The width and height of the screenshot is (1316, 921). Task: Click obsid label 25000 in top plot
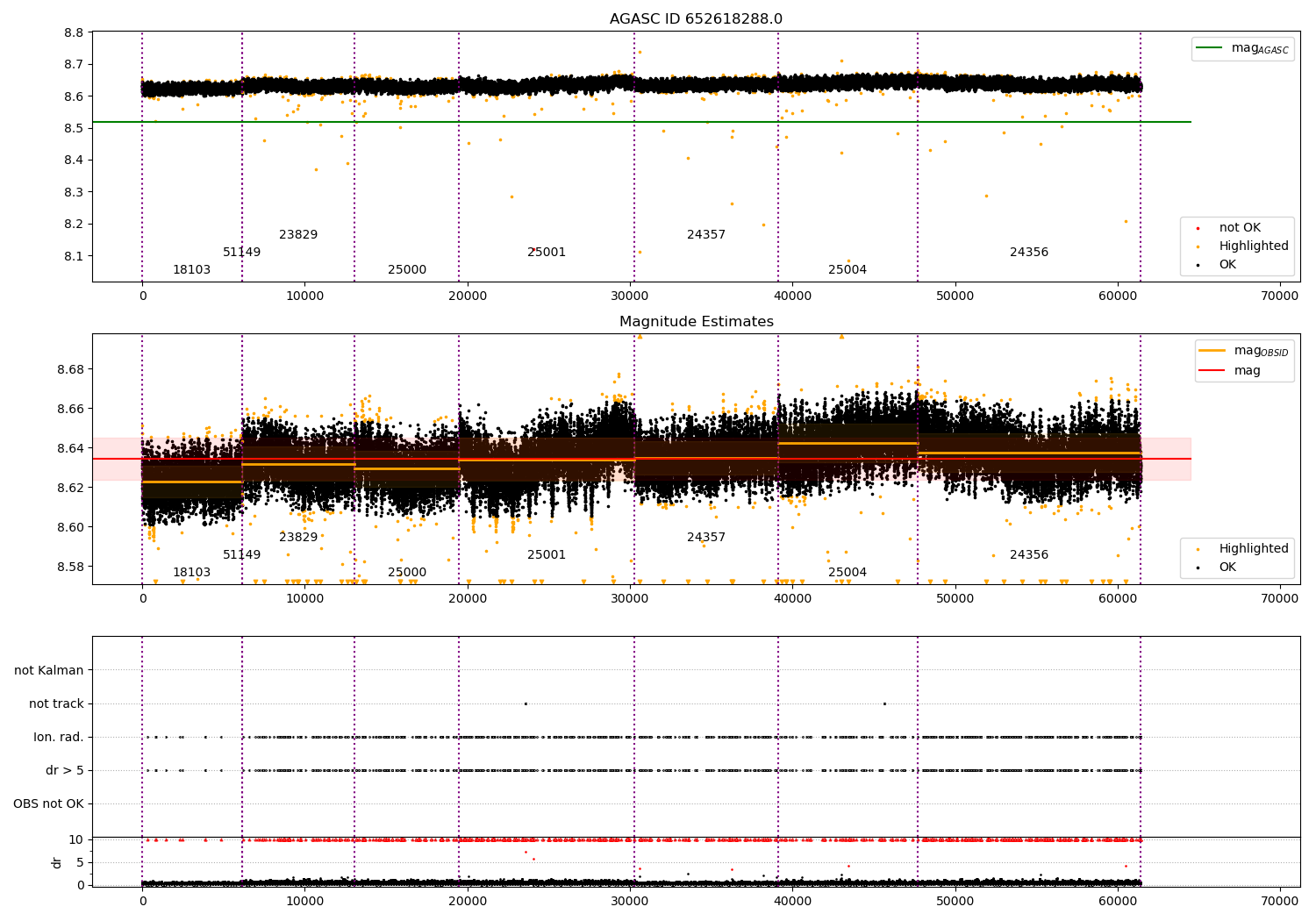(x=407, y=270)
